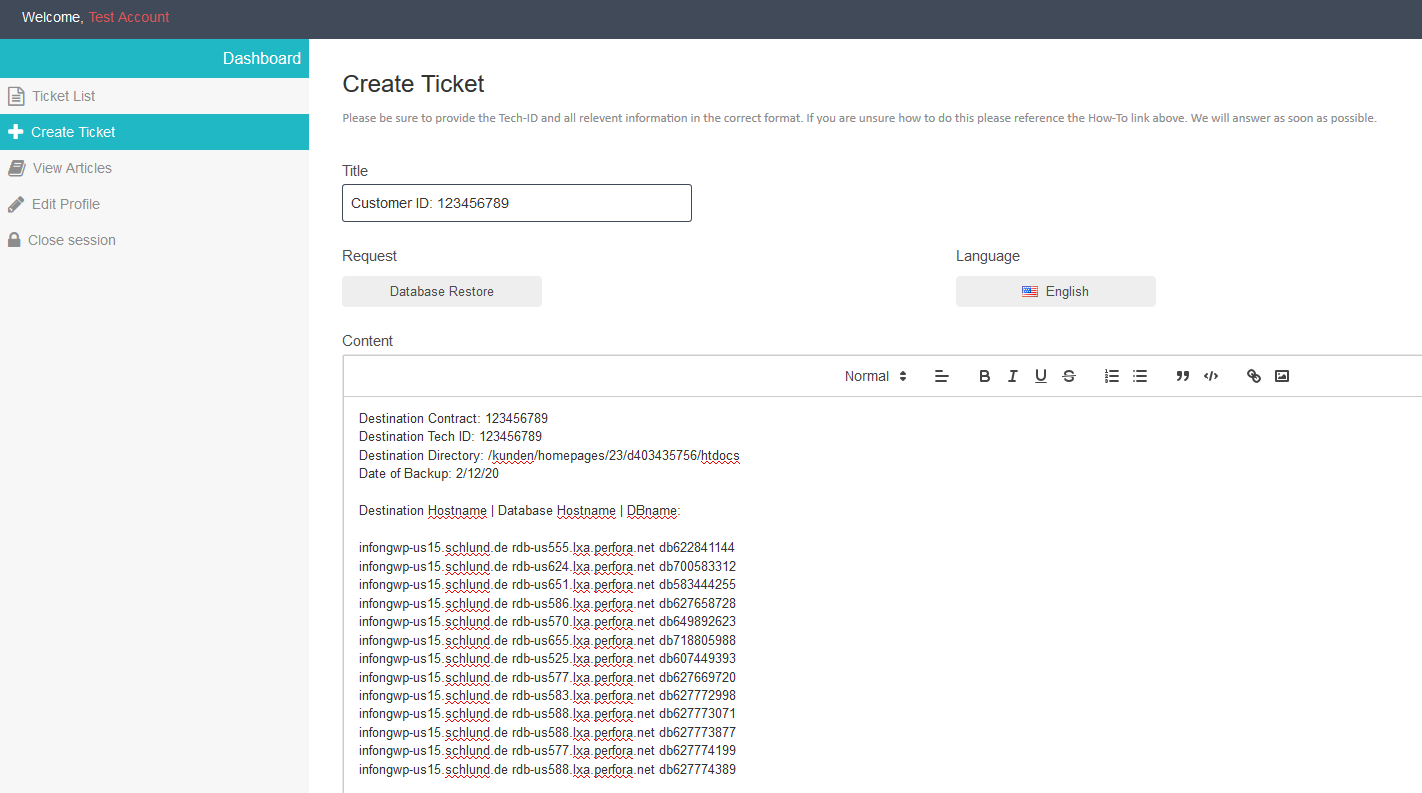Change the English language selector
The height and width of the screenshot is (793, 1422).
1055,292
